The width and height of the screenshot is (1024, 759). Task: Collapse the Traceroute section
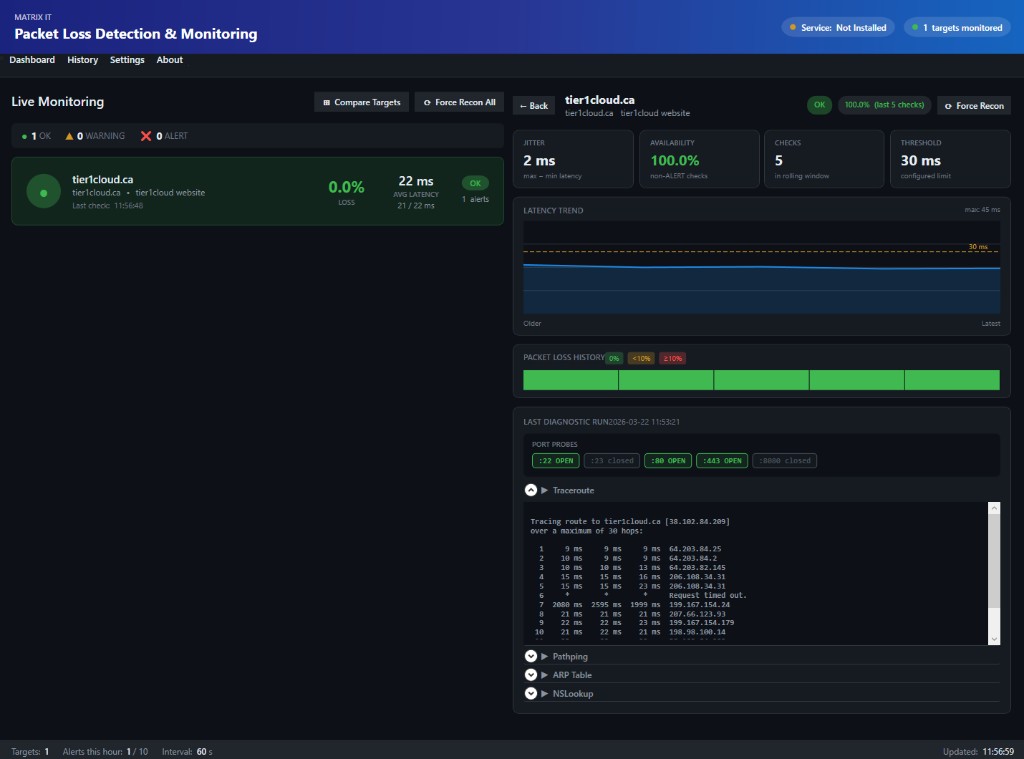click(x=531, y=489)
